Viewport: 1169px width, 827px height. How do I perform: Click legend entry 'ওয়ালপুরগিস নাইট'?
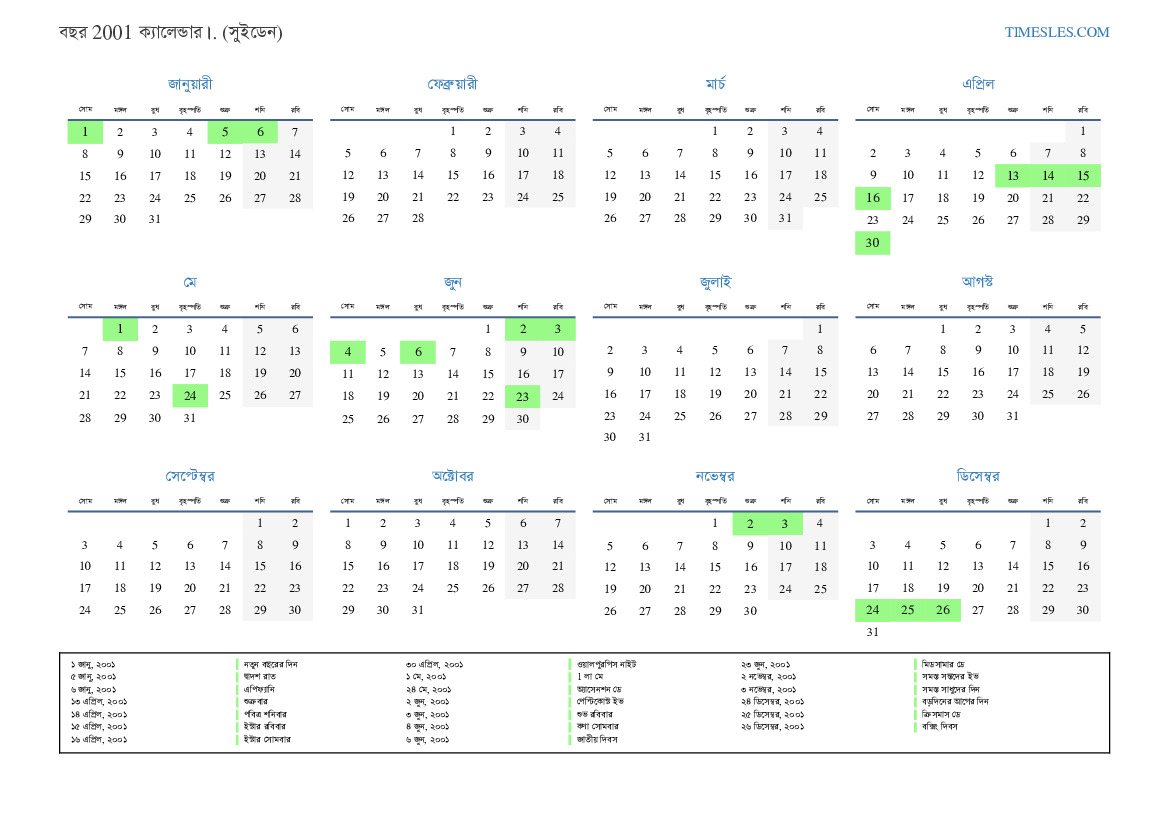[x=607, y=664]
